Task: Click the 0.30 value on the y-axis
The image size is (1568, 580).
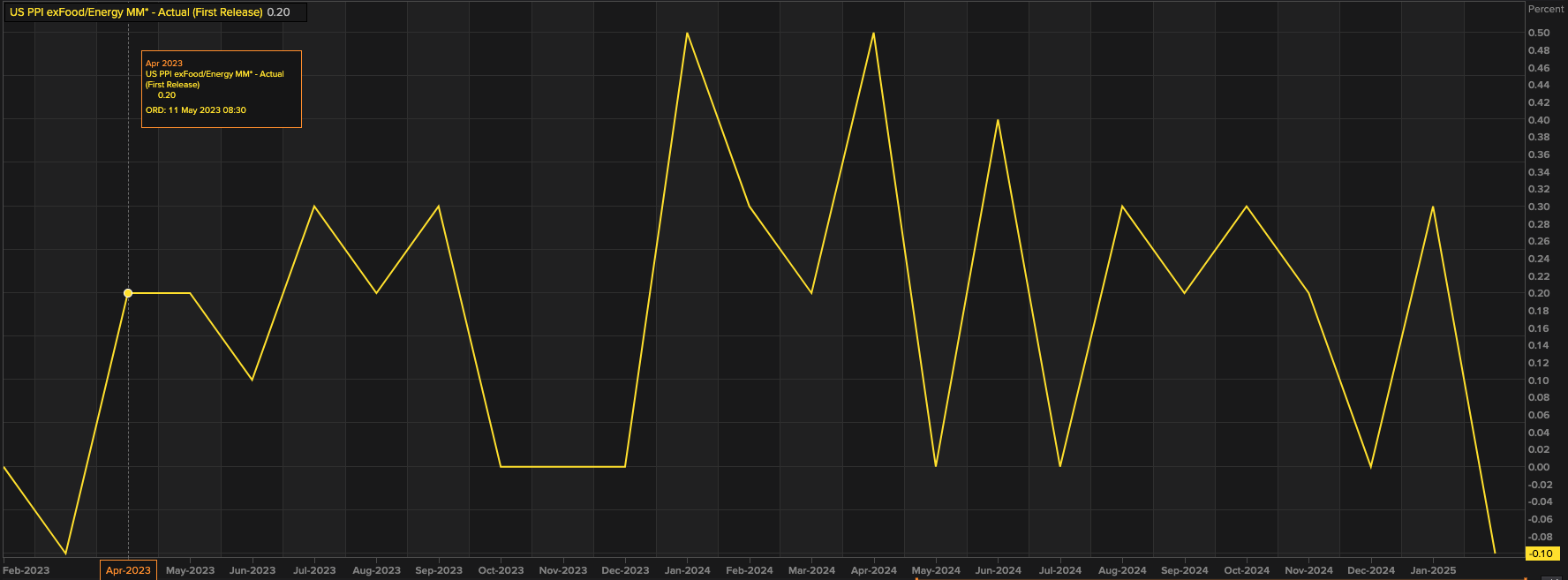Action: pos(1539,207)
